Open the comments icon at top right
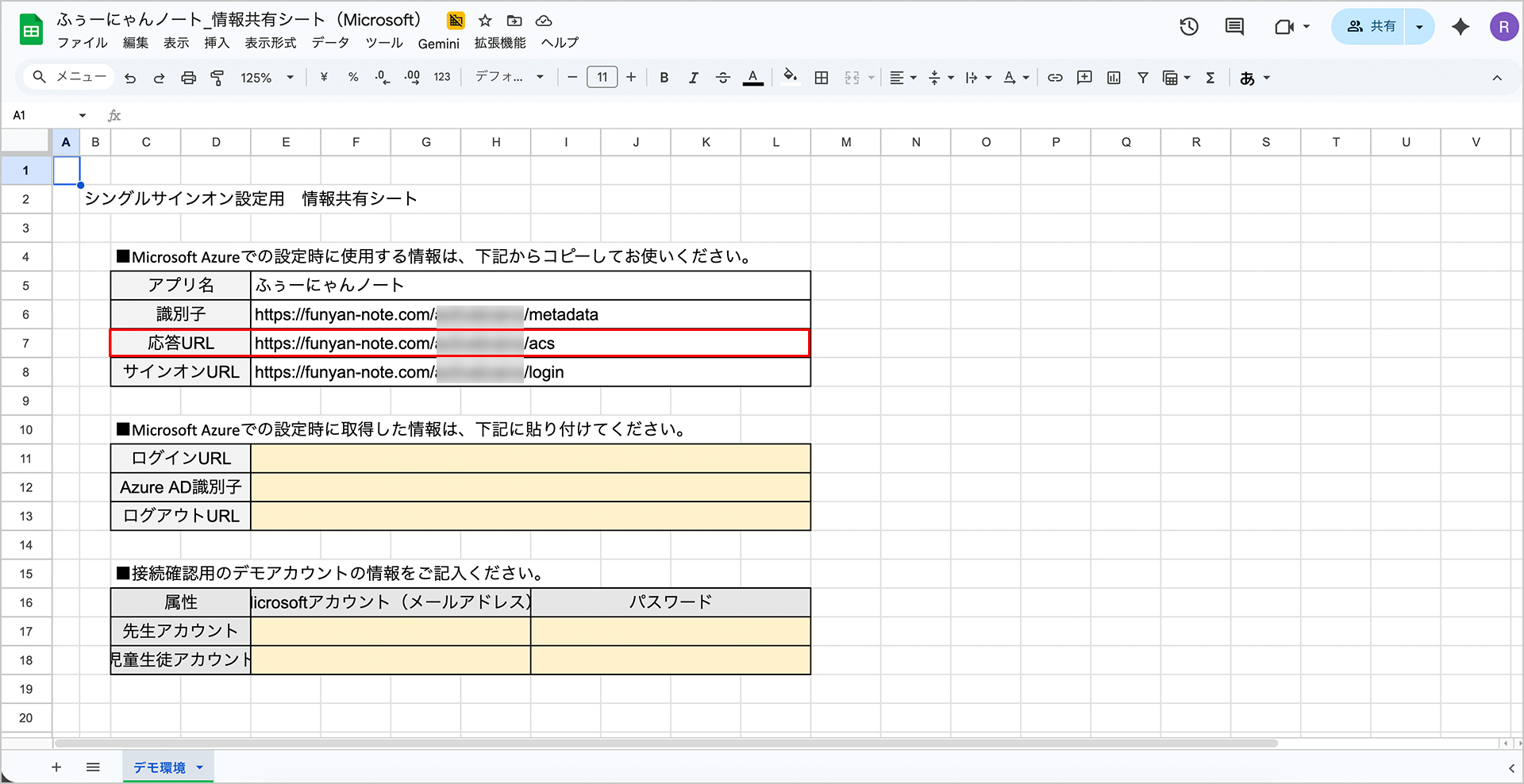 pyautogui.click(x=1234, y=27)
